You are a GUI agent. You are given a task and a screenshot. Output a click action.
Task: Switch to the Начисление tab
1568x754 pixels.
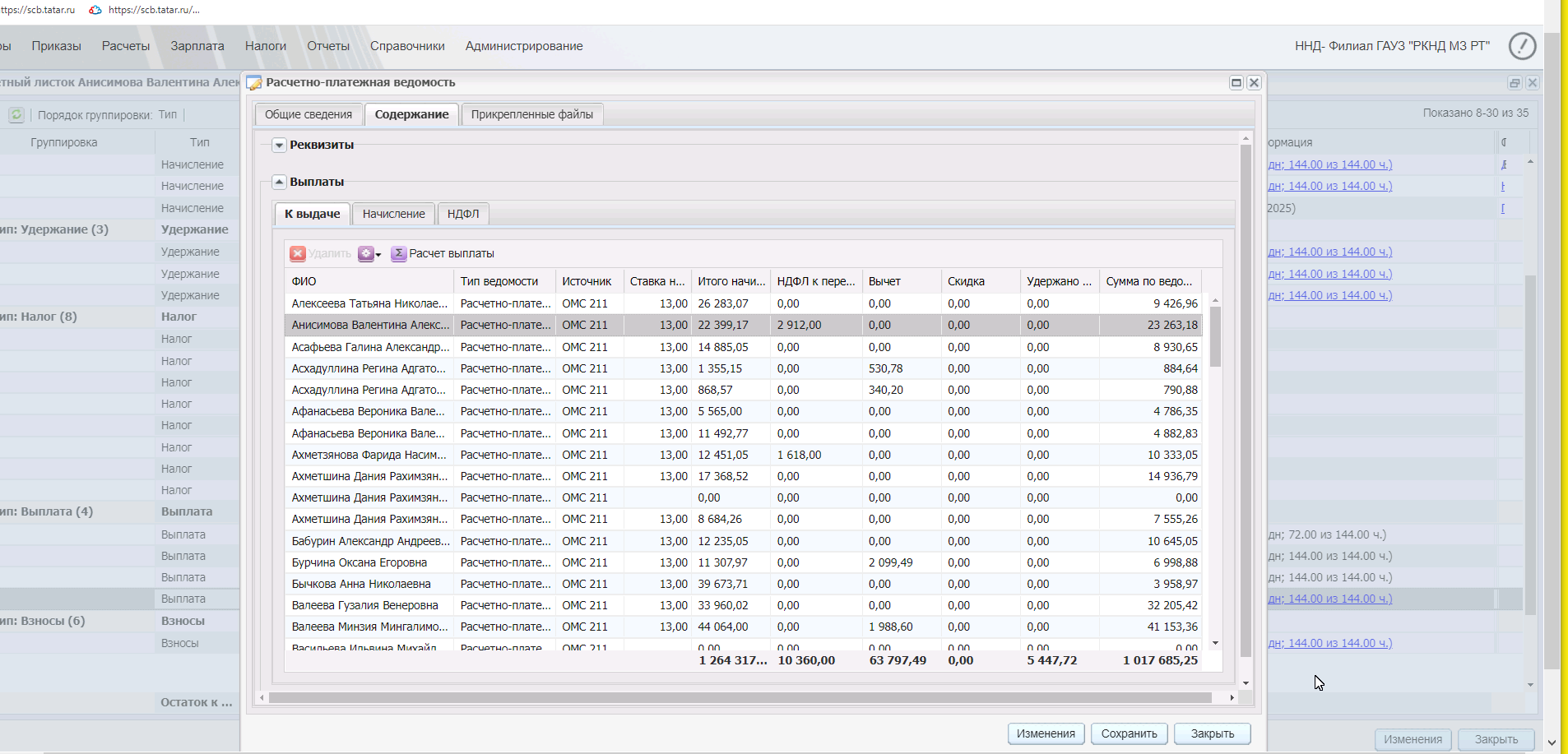coord(393,214)
